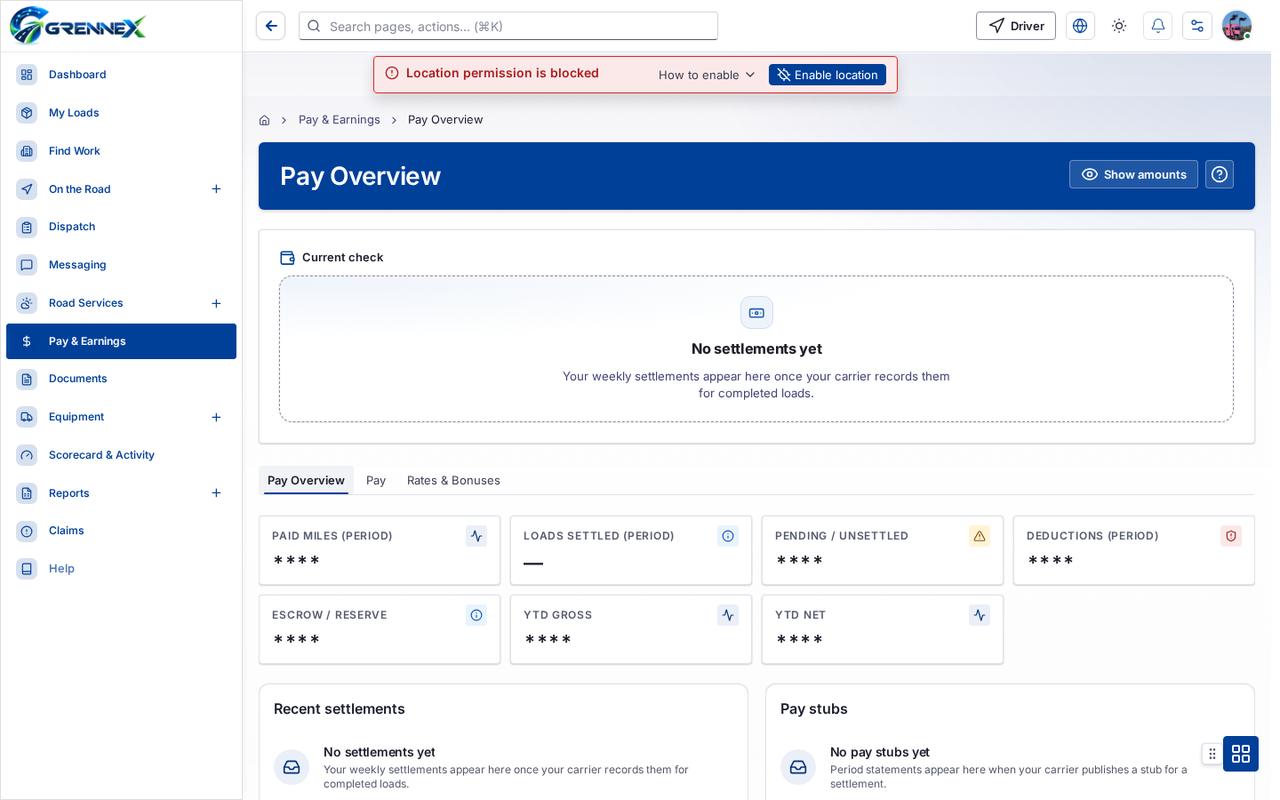Open the language globe icon

point(1080,26)
